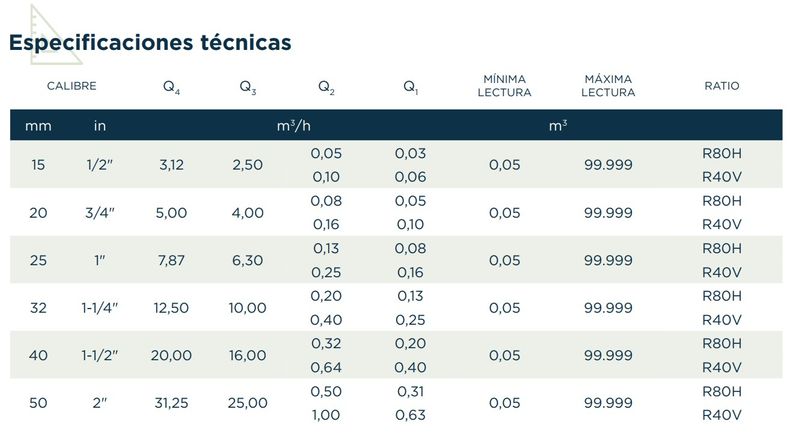Select the 3/4″ caliber cell
800x433 pixels.
coord(100,213)
